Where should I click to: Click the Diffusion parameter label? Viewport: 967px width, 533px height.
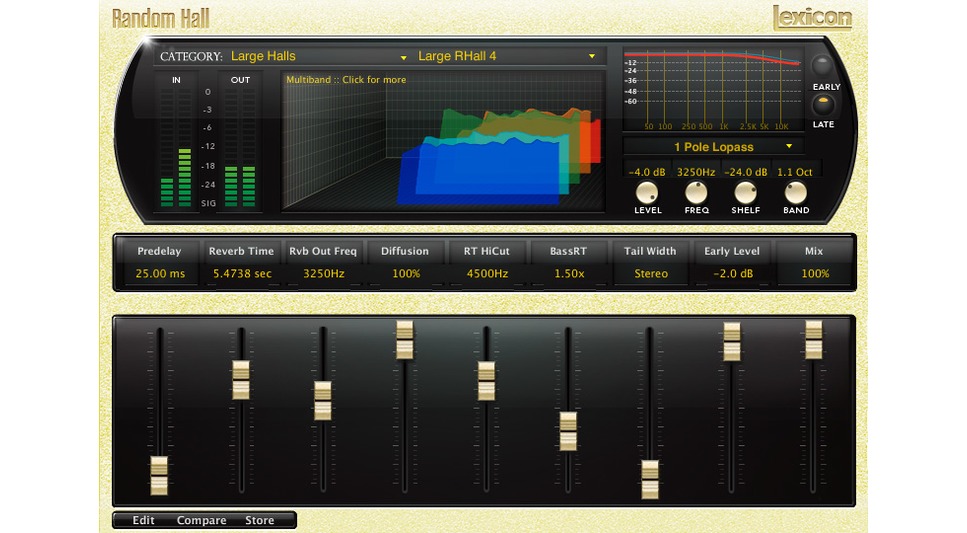point(405,251)
